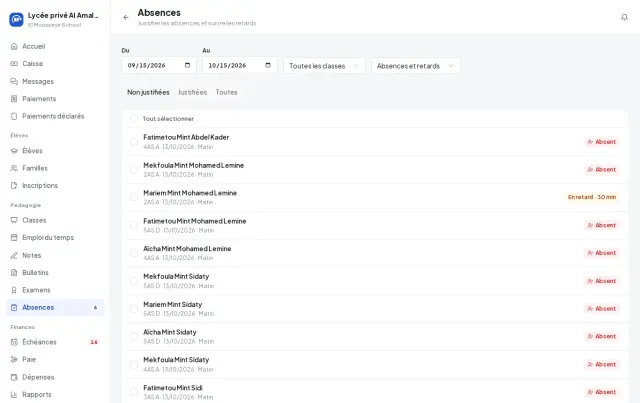Select Aicha Mint Mohamed Lemine checkbox
The height and width of the screenshot is (403, 640).
tap(134, 253)
